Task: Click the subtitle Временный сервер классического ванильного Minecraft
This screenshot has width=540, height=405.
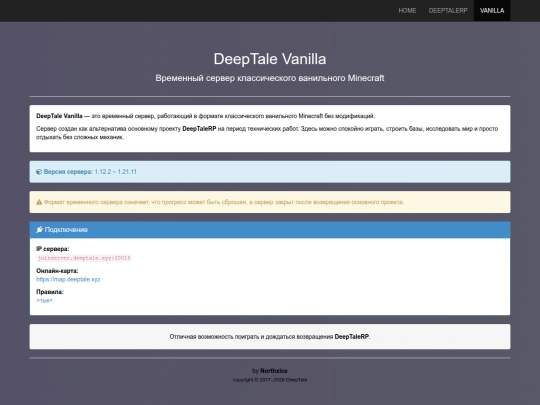Action: (270, 78)
